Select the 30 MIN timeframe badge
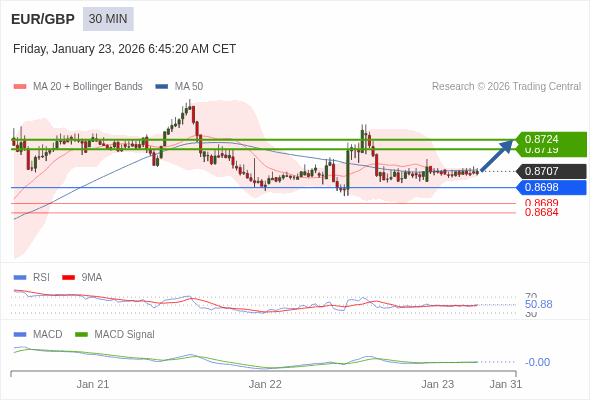The width and height of the screenshot is (590, 400). 108,19
